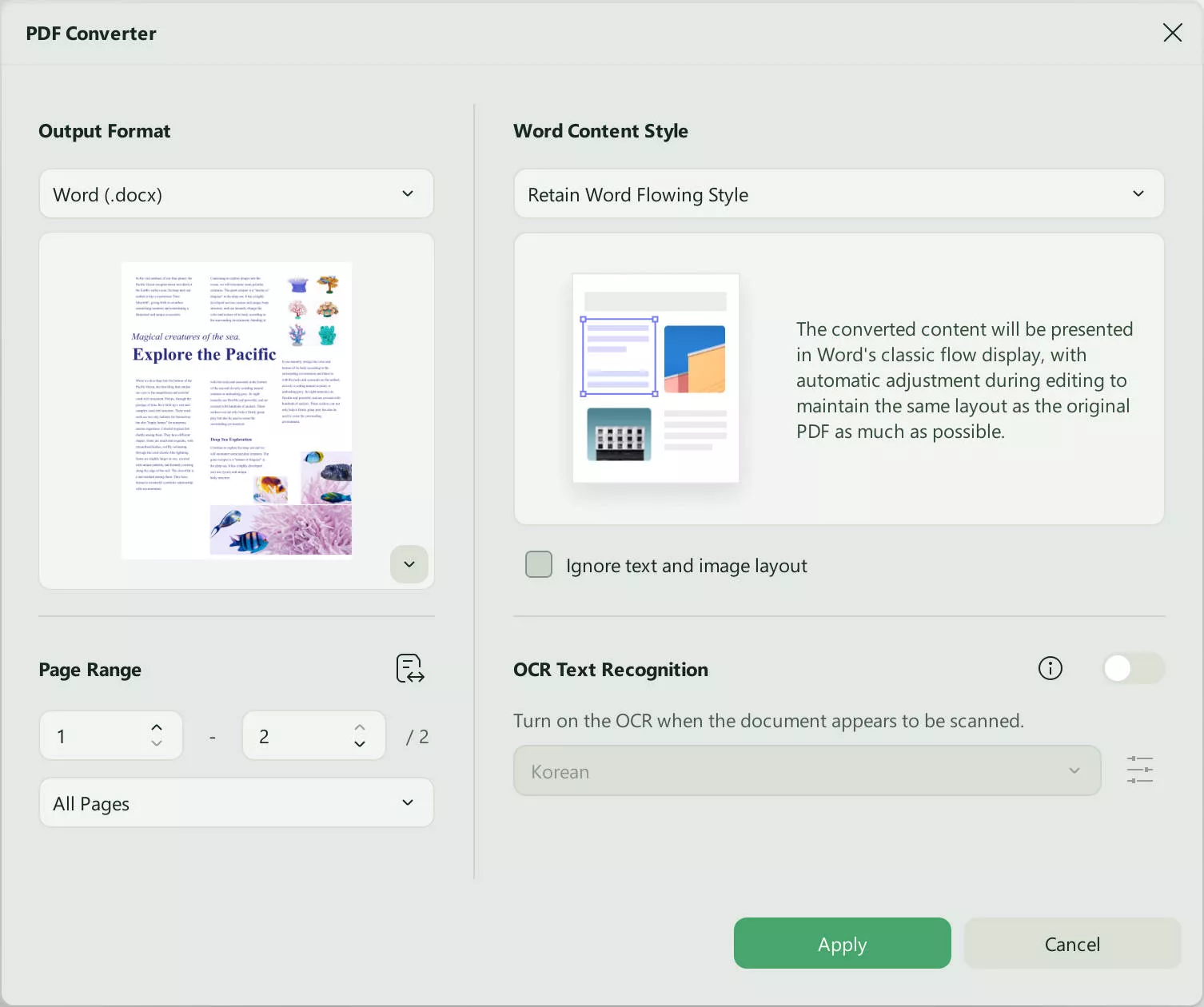Decrease the end page with the down arrow
This screenshot has width=1204, height=1007.
pos(360,745)
